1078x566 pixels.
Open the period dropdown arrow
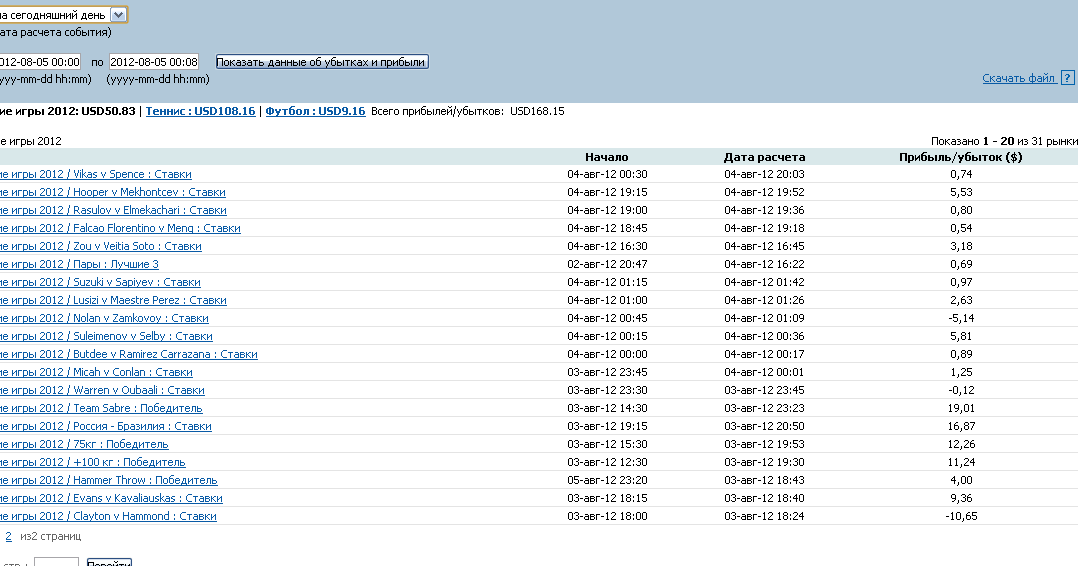tap(118, 14)
